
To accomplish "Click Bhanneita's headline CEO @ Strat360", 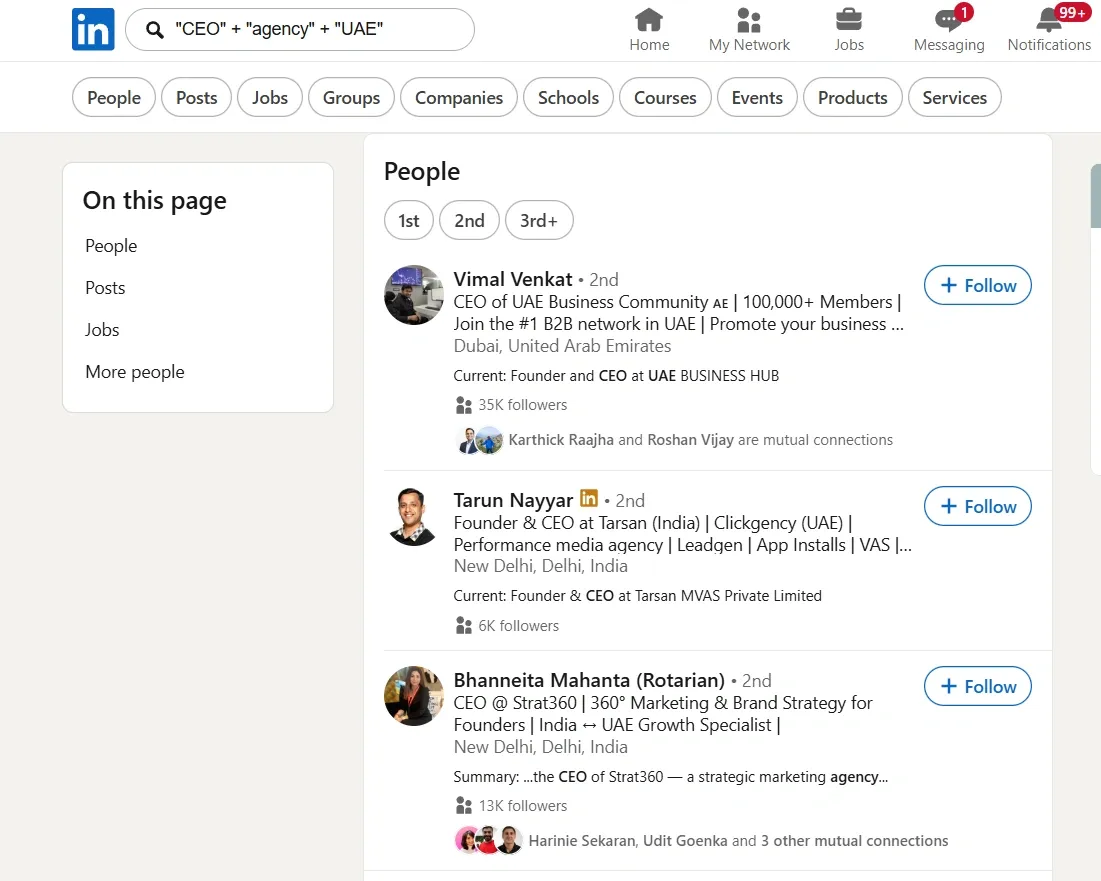I will (663, 714).
